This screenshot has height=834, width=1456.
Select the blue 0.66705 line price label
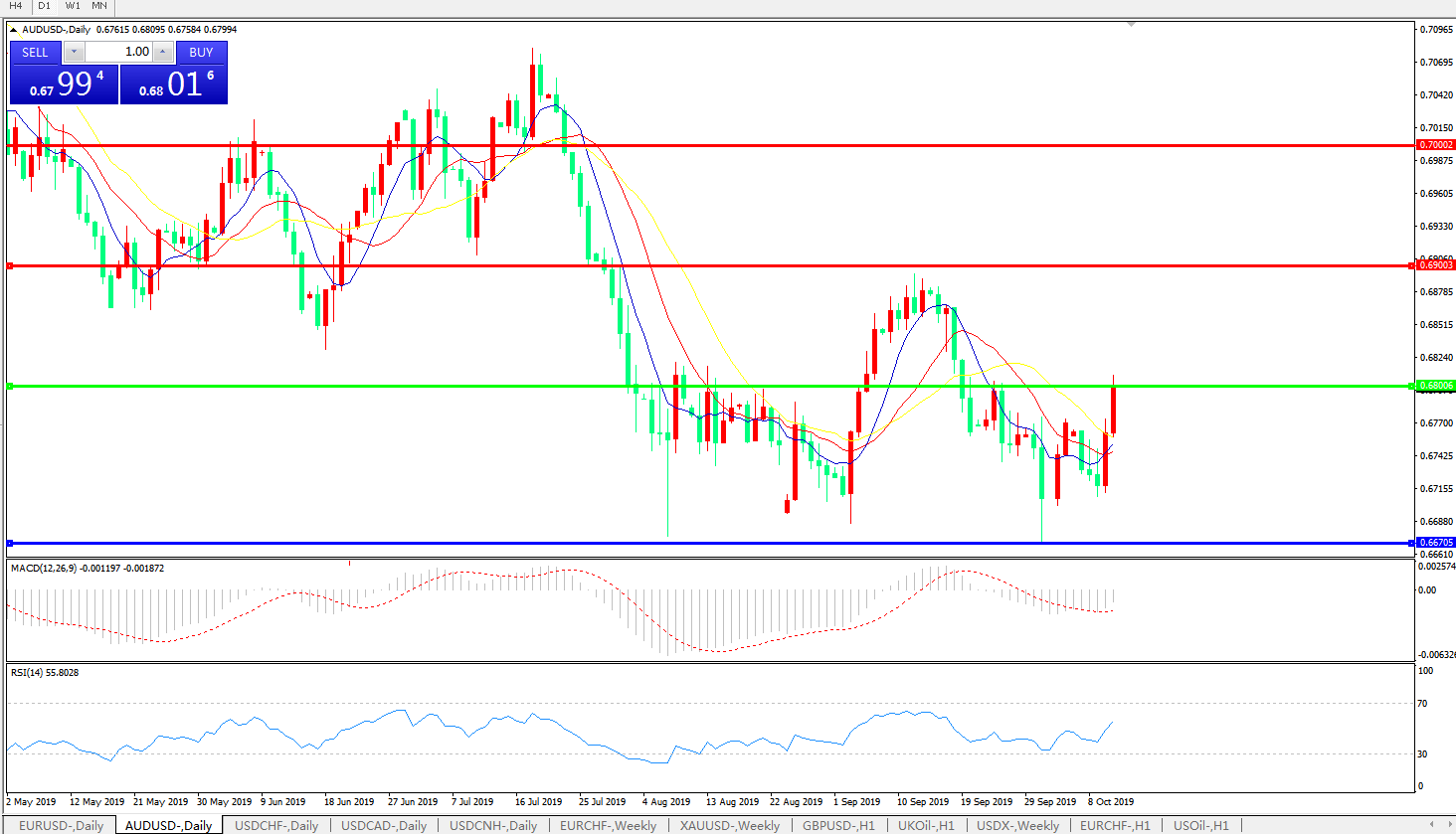(x=1435, y=543)
